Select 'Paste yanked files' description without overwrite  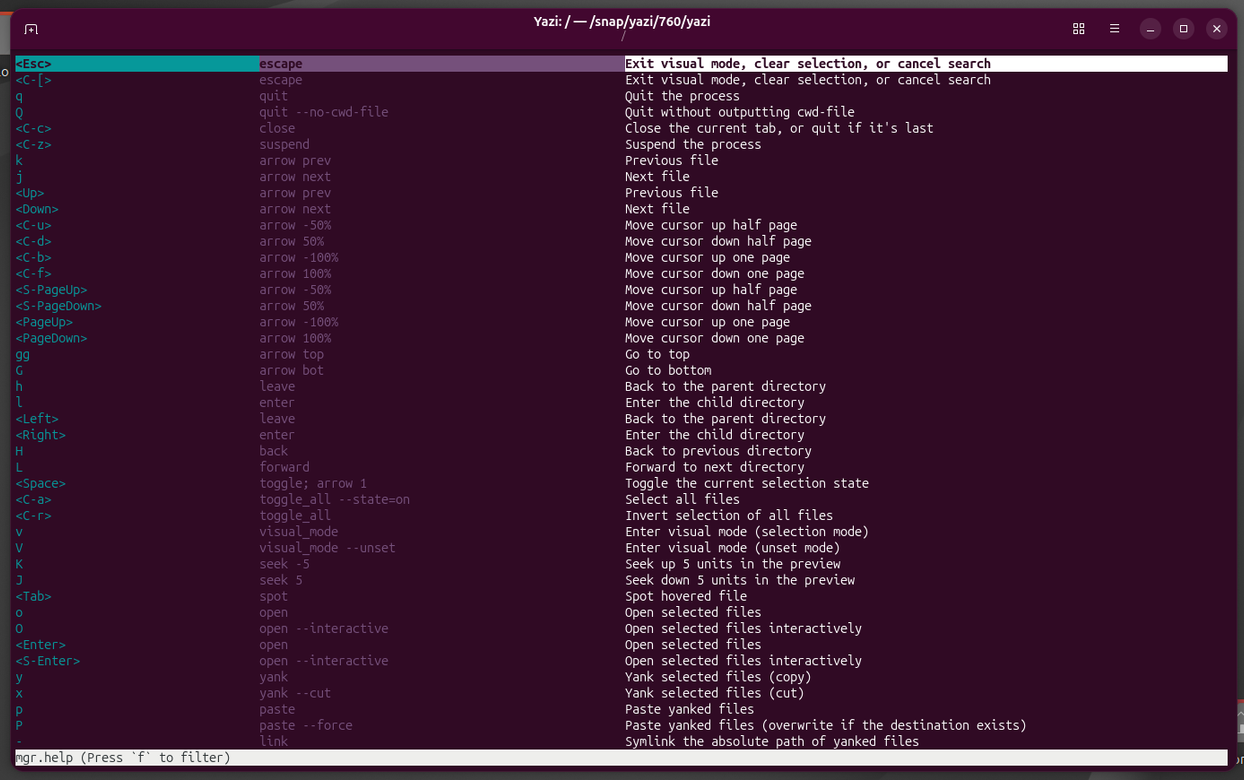[690, 709]
